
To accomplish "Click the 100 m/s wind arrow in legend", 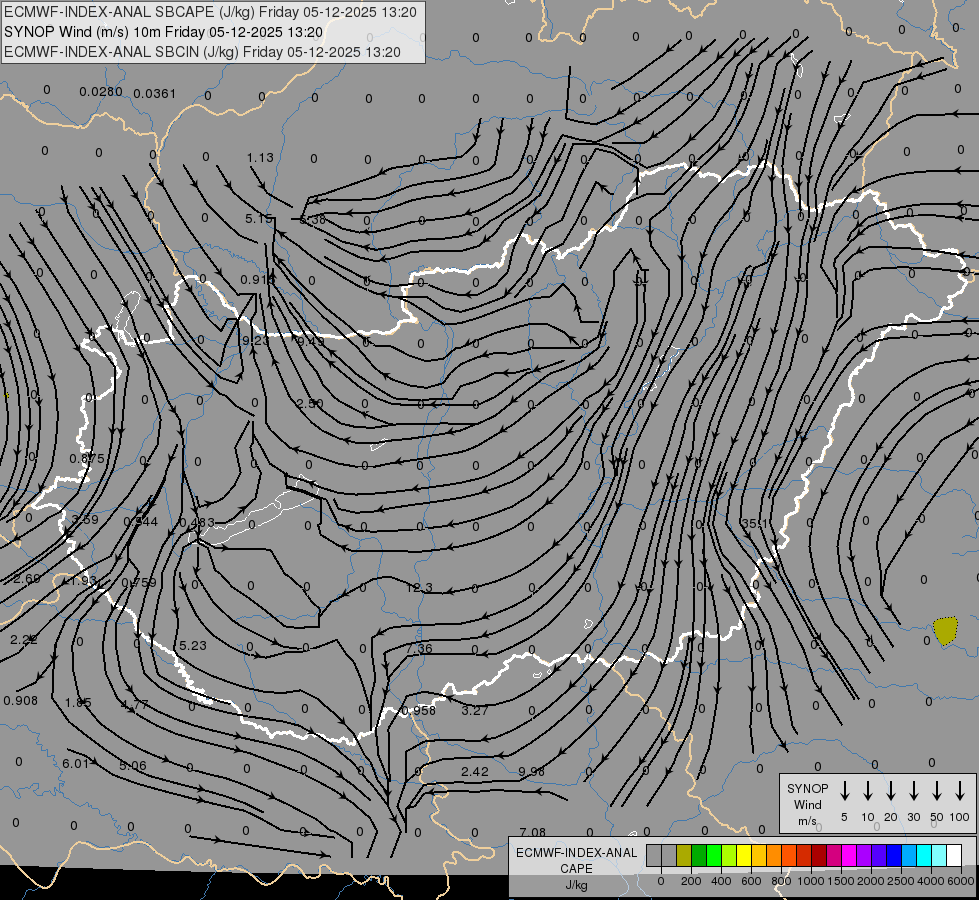I will coord(960,791).
